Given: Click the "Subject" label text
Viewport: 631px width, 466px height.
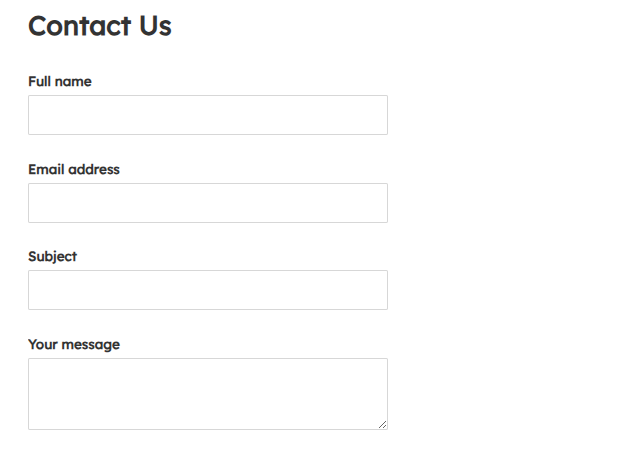Looking at the screenshot, I should 52,256.
